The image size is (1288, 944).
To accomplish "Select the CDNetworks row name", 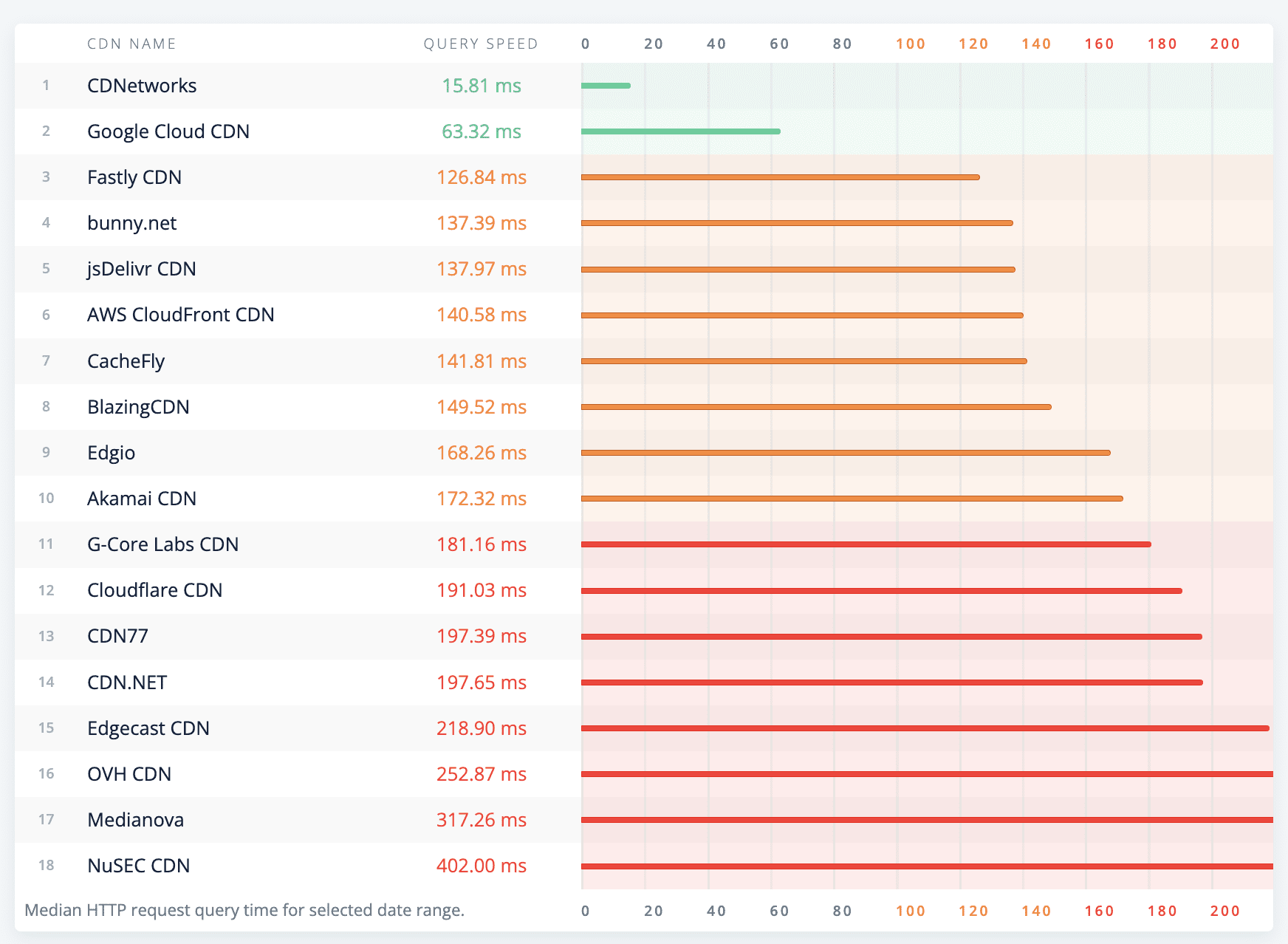I will [x=142, y=86].
